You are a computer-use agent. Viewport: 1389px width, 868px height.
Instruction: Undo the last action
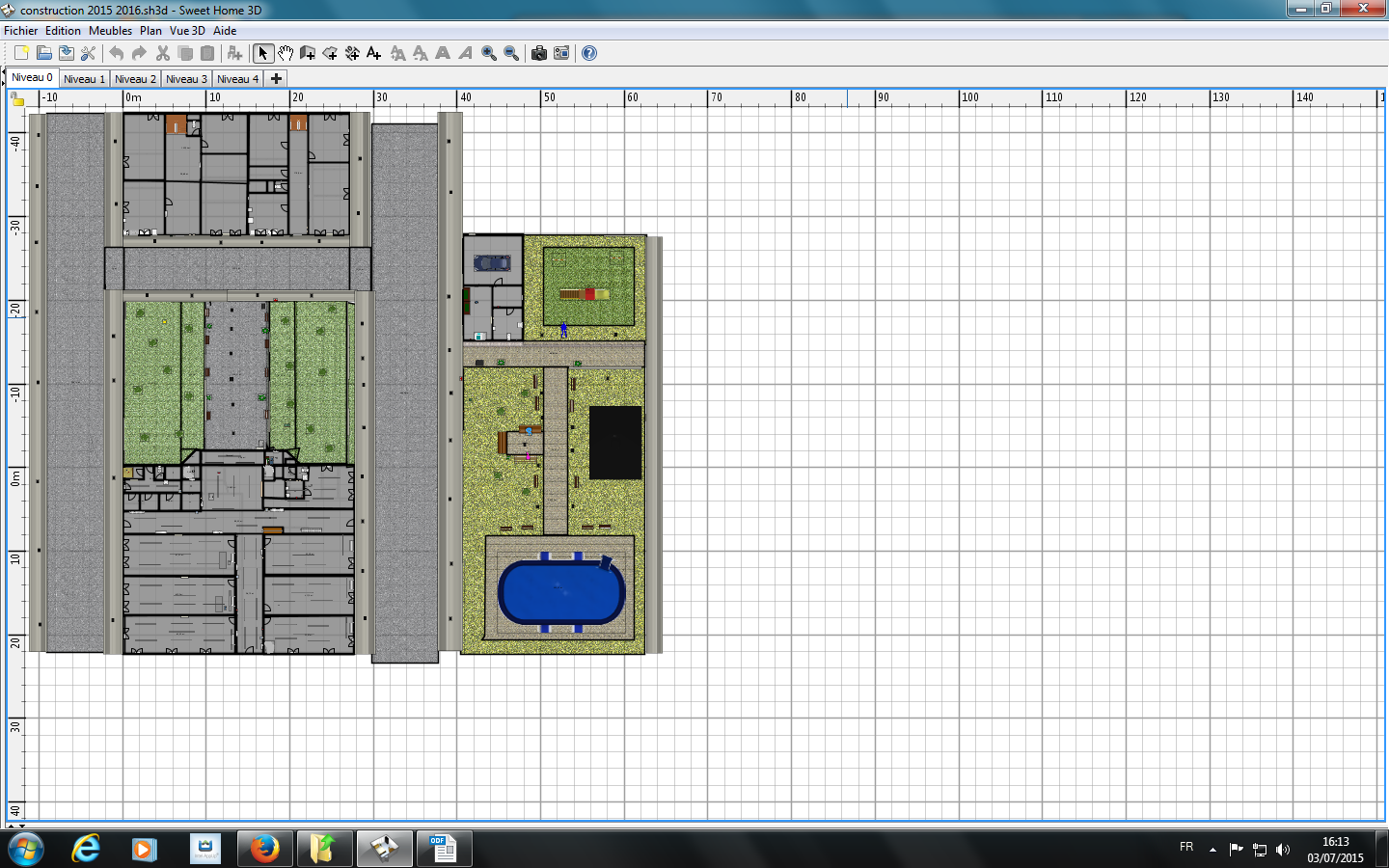117,53
